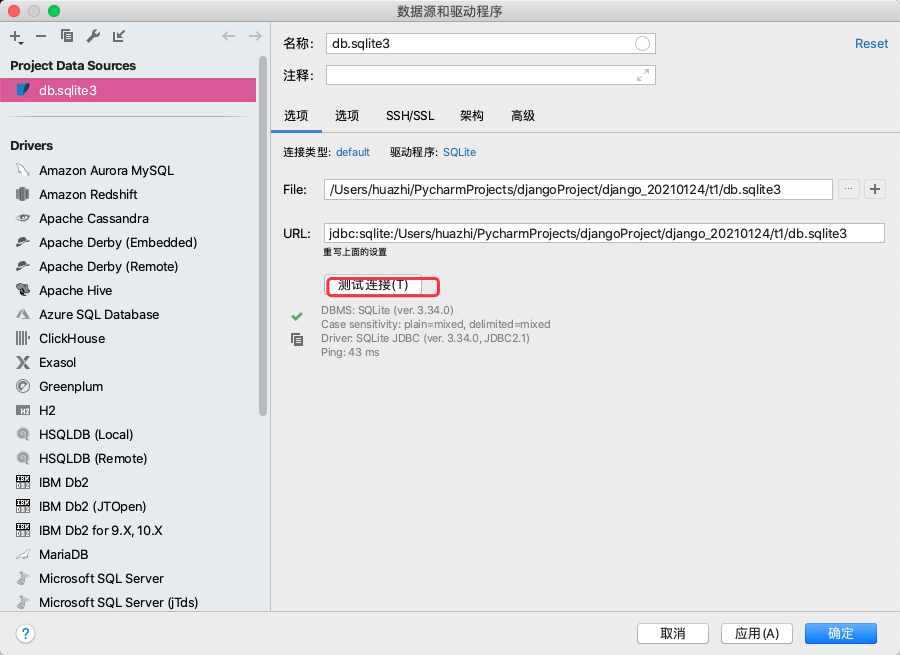The height and width of the screenshot is (655, 900).
Task: Open driver settings wrench icon
Action: click(93, 36)
